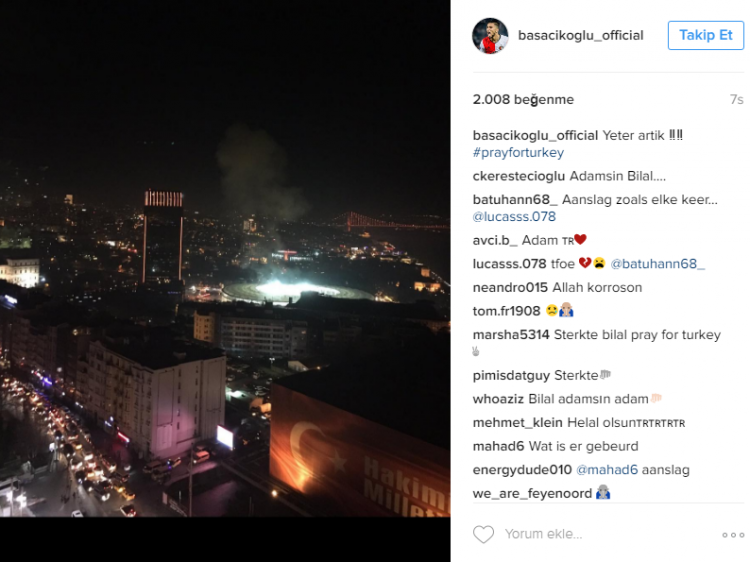Open basacikoglu_official username in the header
The width and height of the screenshot is (750, 562).
(581, 35)
